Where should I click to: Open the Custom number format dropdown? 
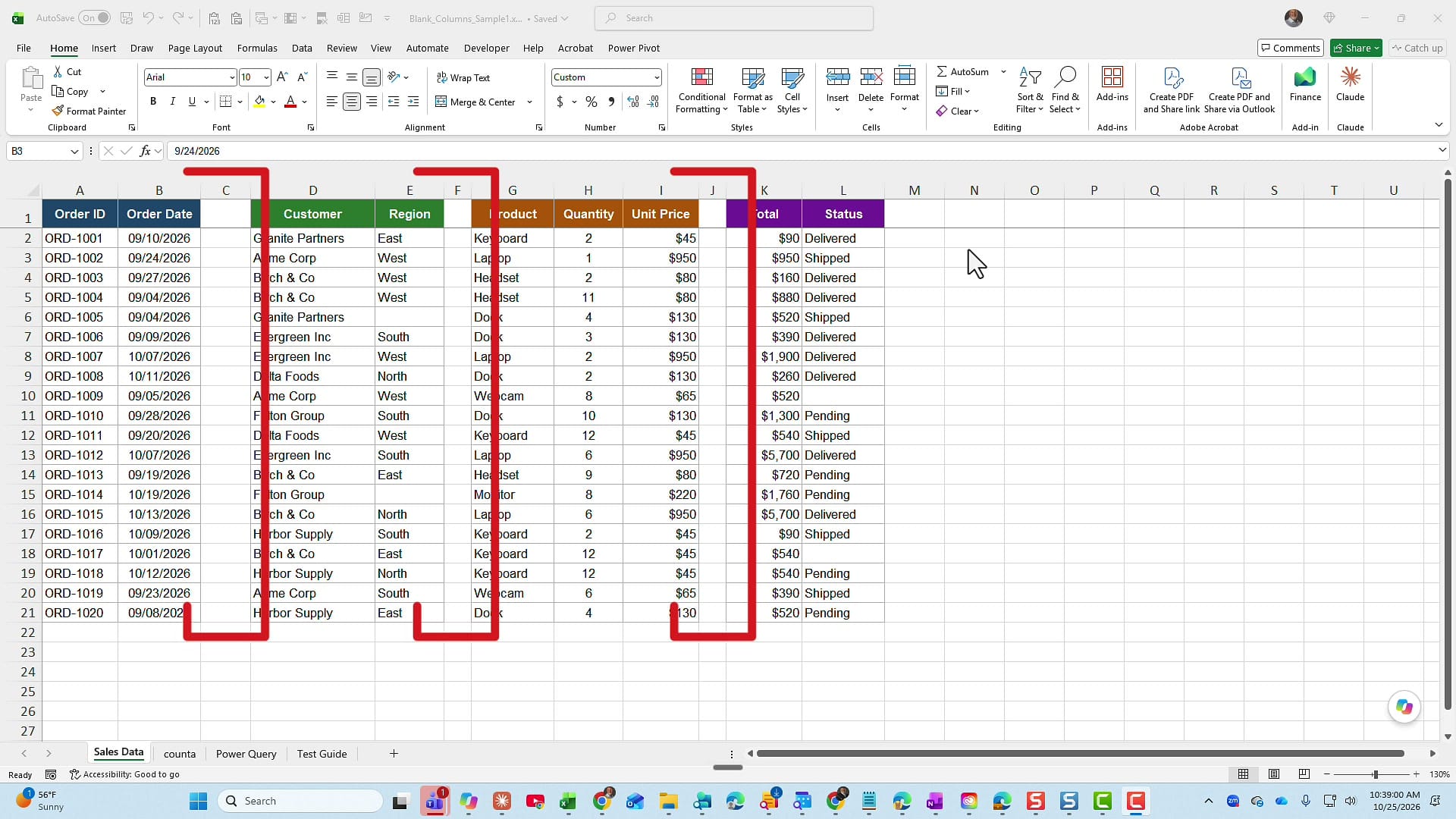[656, 77]
